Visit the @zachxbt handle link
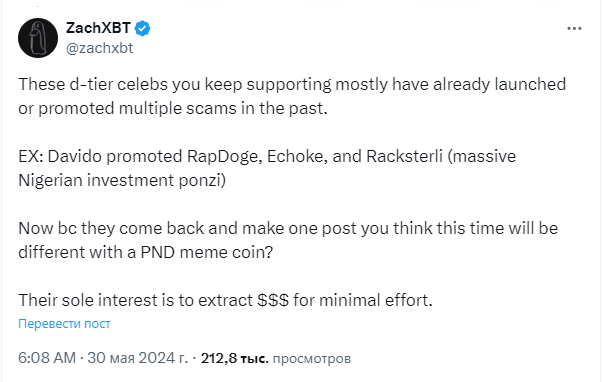 click(99, 48)
